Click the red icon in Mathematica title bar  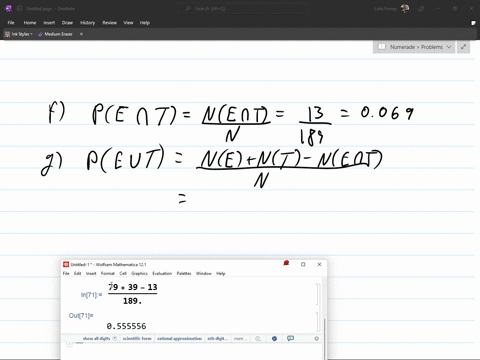click(286, 264)
